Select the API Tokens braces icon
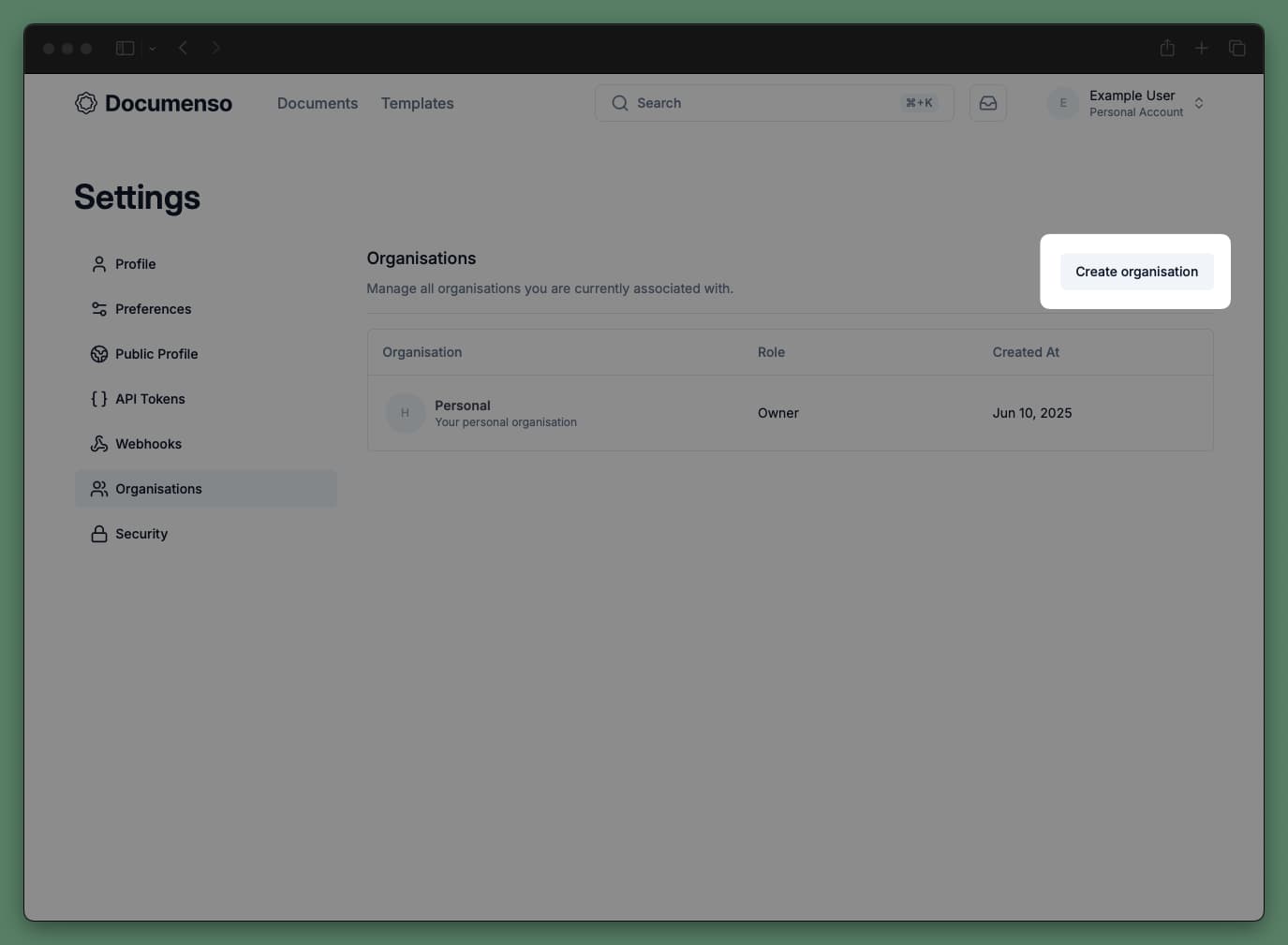The image size is (1288, 945). click(98, 398)
